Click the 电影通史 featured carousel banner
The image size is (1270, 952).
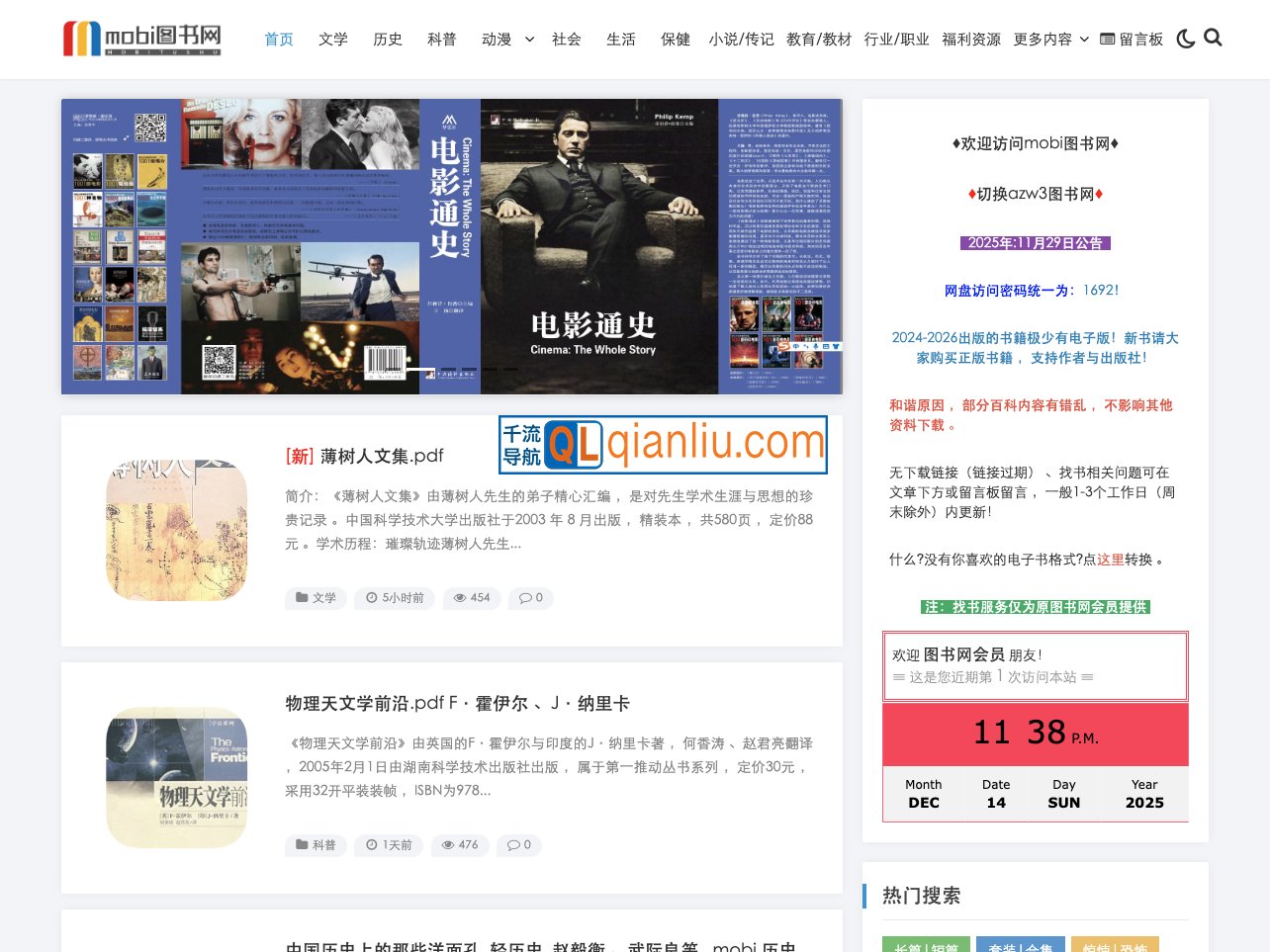click(x=451, y=245)
